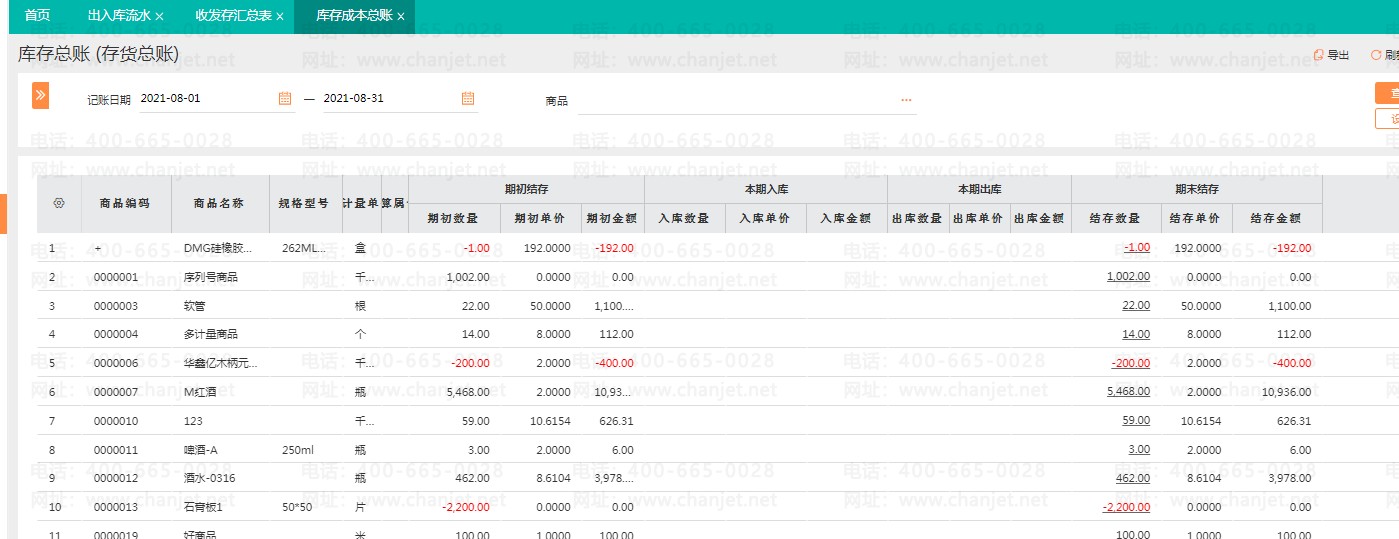Screen dimensions: 1399x539
Task: Click product code 0000006
Action: [x=116, y=363]
